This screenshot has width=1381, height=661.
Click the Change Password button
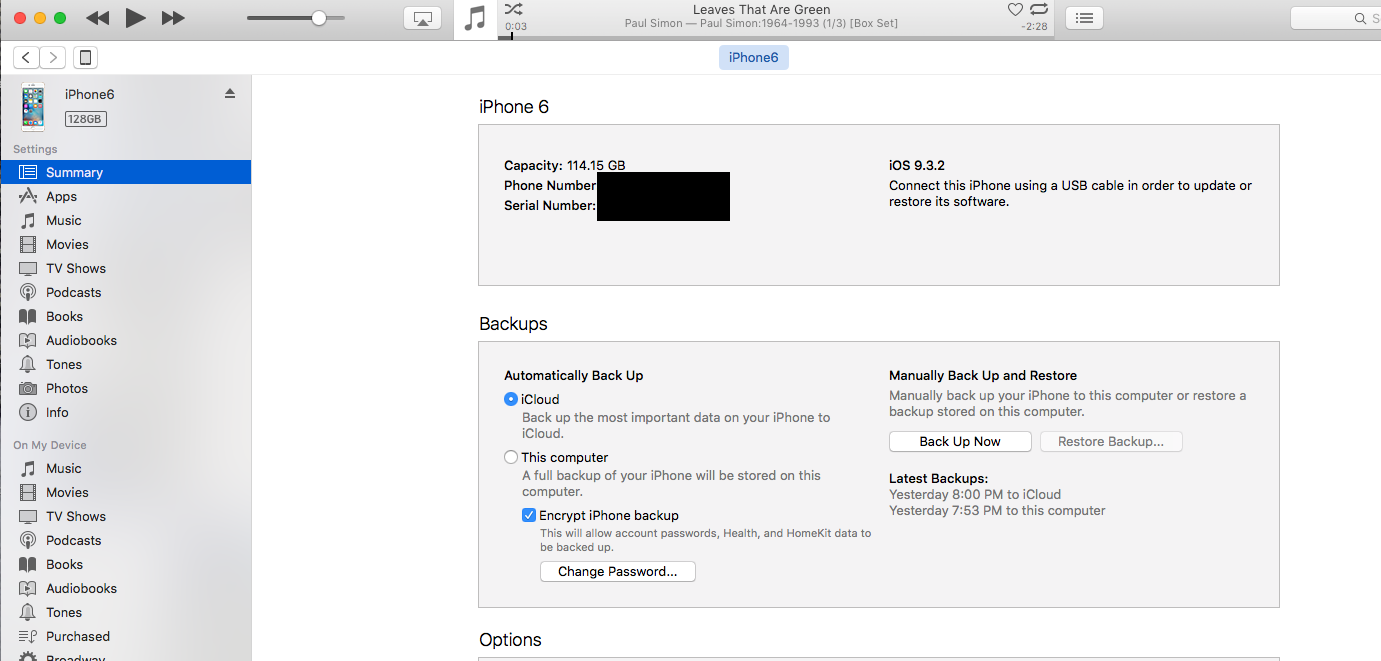pos(618,571)
